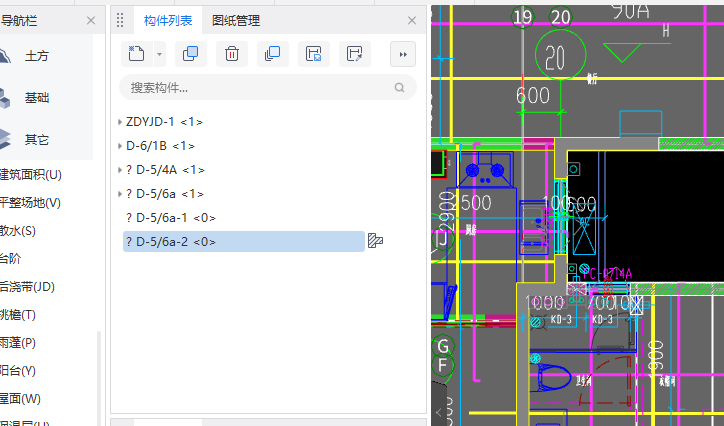
Task: Select ? D-5/6a-2 <0> component
Action: [x=244, y=241]
